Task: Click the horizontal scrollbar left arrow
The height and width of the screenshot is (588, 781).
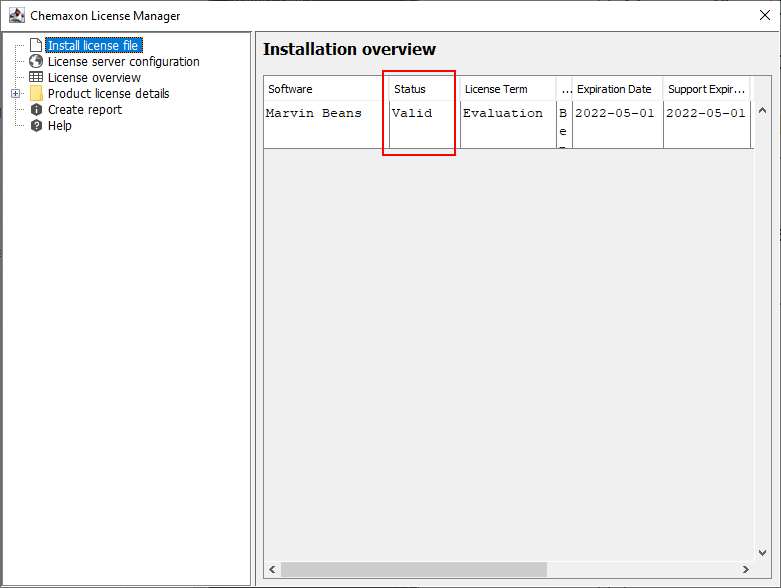Action: coord(272,569)
